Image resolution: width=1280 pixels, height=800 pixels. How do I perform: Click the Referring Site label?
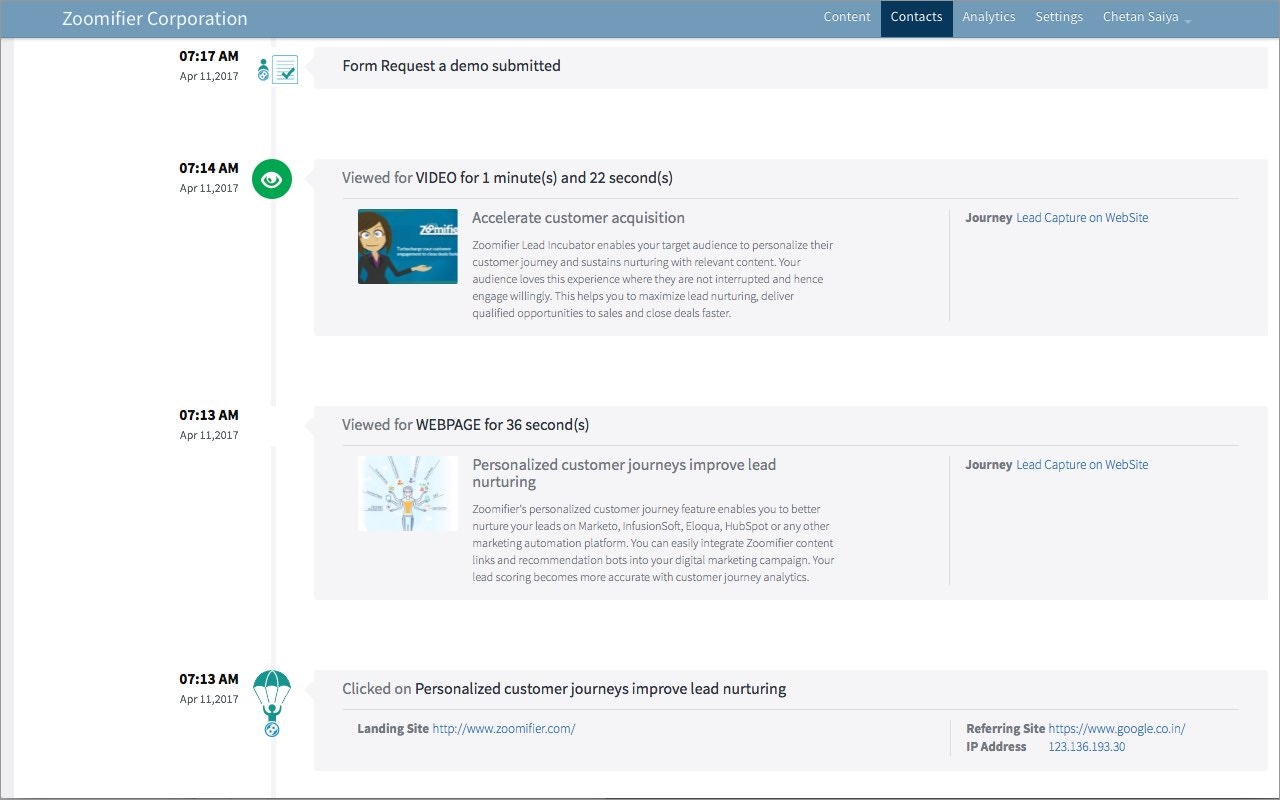1005,729
